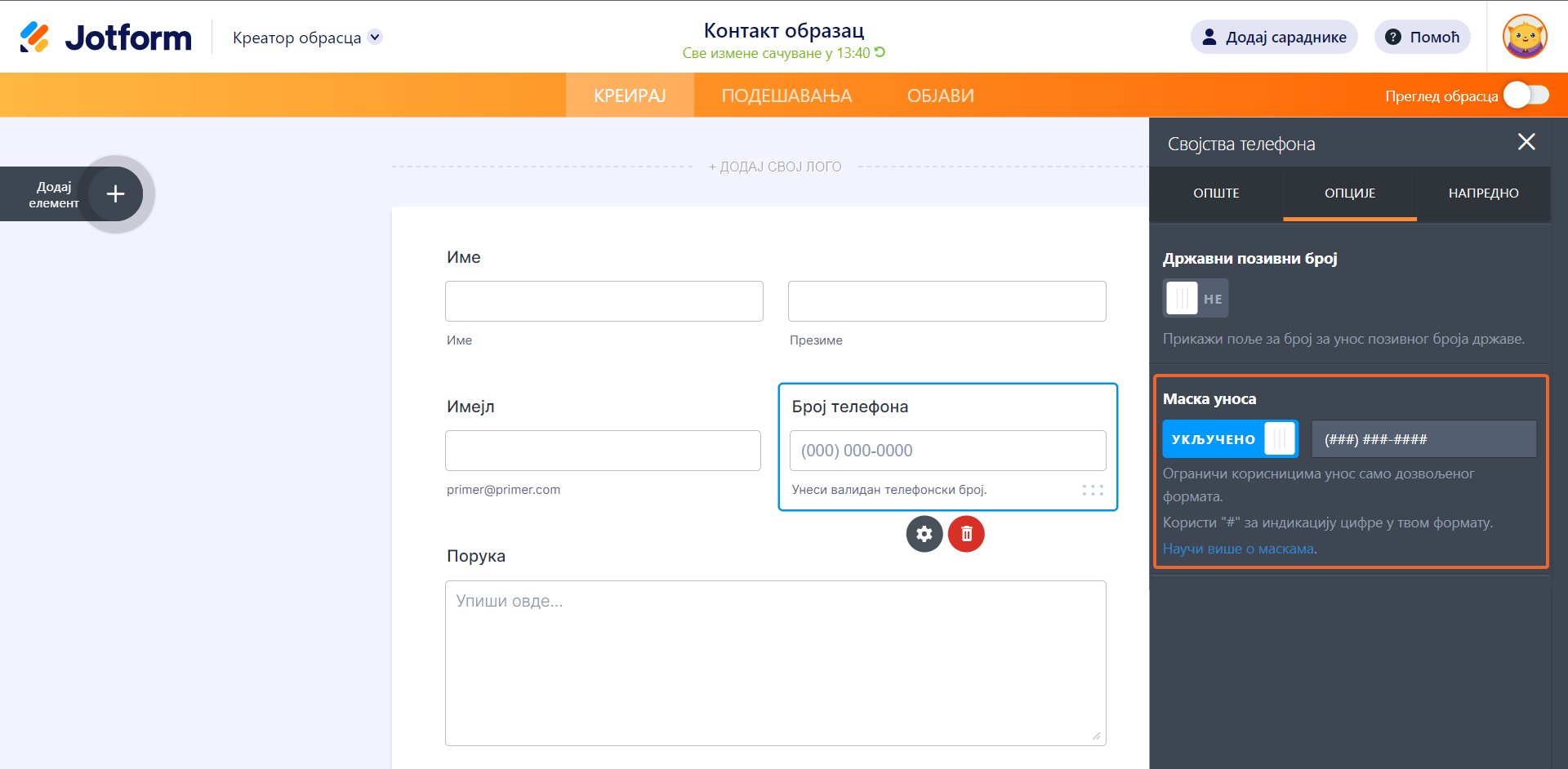Delete phone field with trash icon
Viewport: 1568px width, 769px height.
point(966,534)
